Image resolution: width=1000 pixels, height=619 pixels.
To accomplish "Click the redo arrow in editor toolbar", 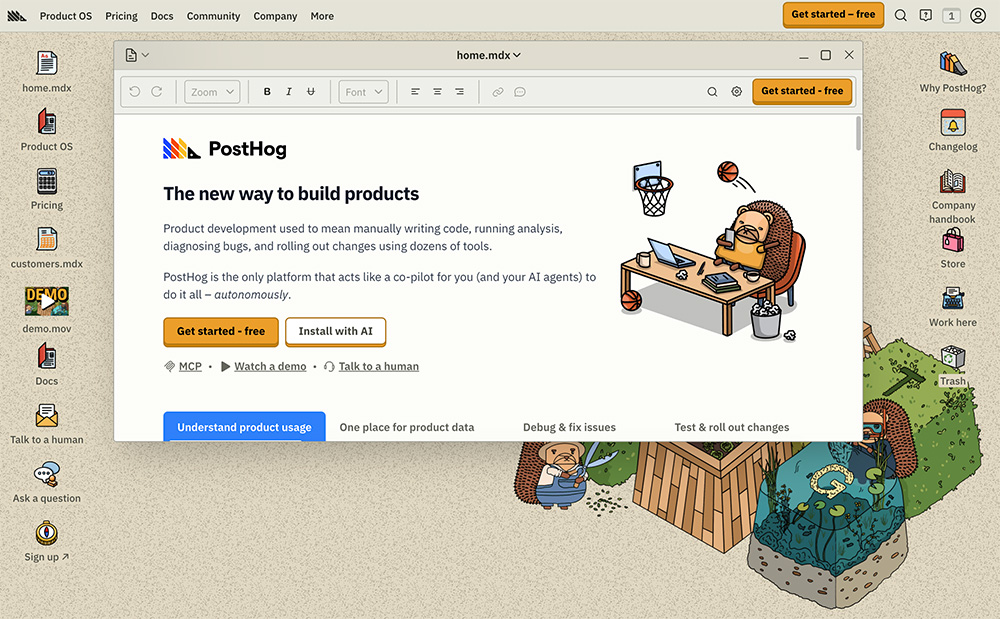I will 157,92.
